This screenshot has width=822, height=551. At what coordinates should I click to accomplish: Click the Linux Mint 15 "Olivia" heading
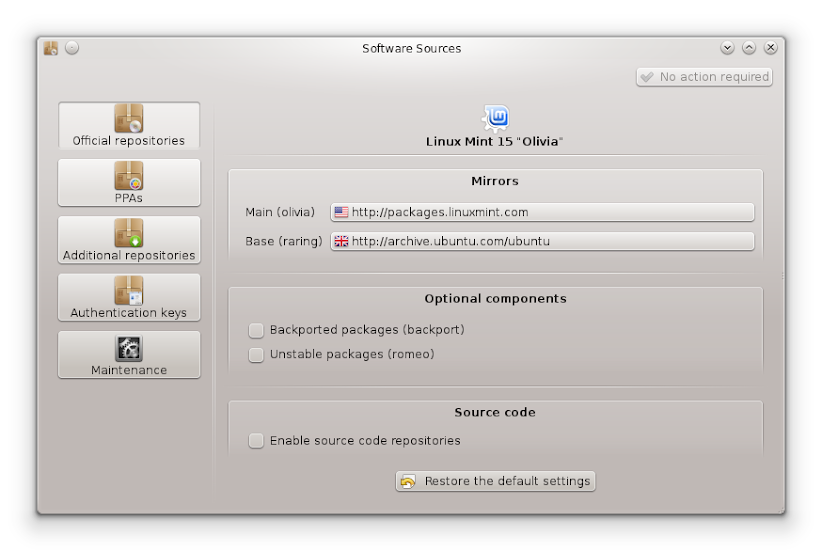click(494, 142)
